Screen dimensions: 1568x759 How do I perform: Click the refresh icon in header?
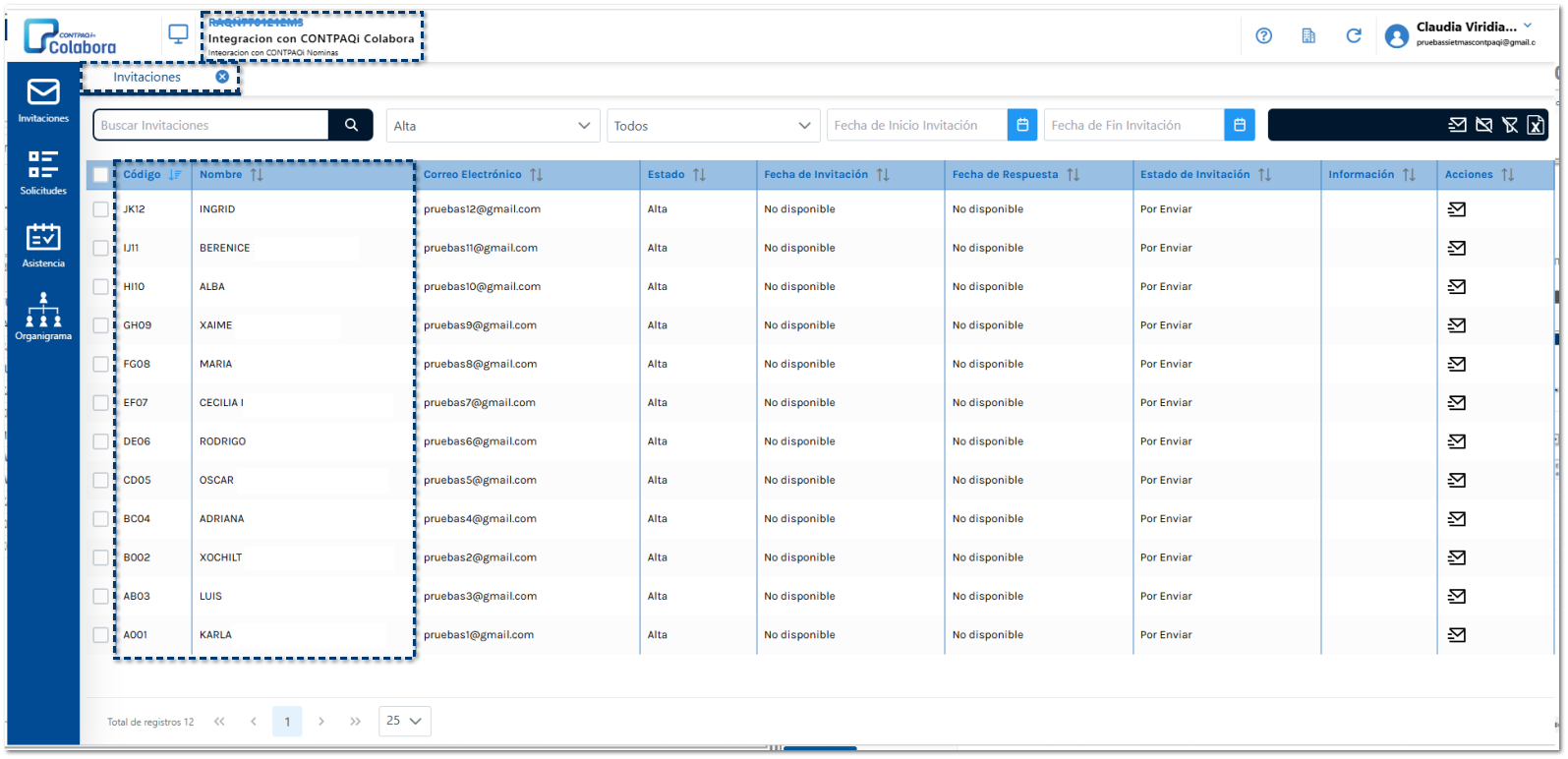coord(1354,36)
